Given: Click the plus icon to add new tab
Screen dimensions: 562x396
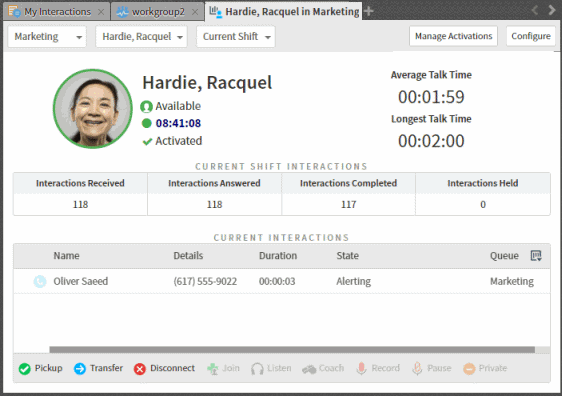Looking at the screenshot, I should (368, 11).
